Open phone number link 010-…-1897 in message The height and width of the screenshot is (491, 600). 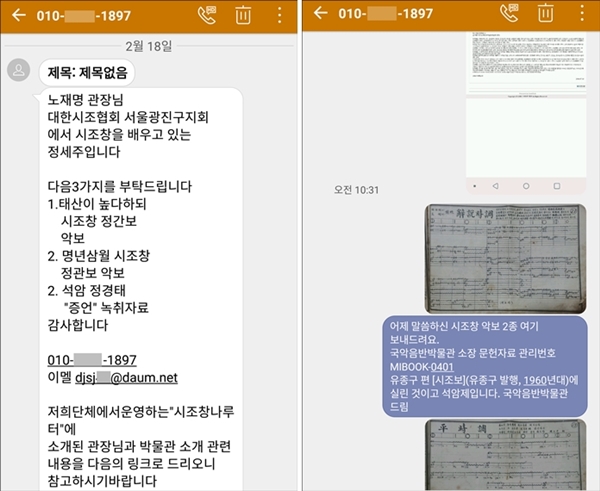tap(92, 360)
